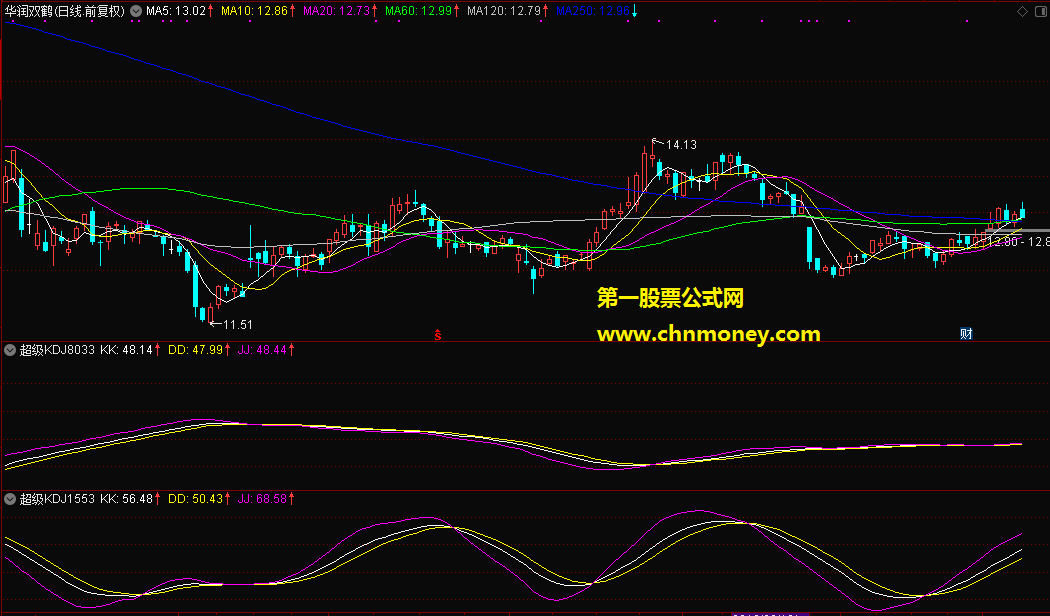Screen dimensions: 1050x616
Task: Click DD: 47.99 in KDJ8033 panel
Action: point(195,350)
